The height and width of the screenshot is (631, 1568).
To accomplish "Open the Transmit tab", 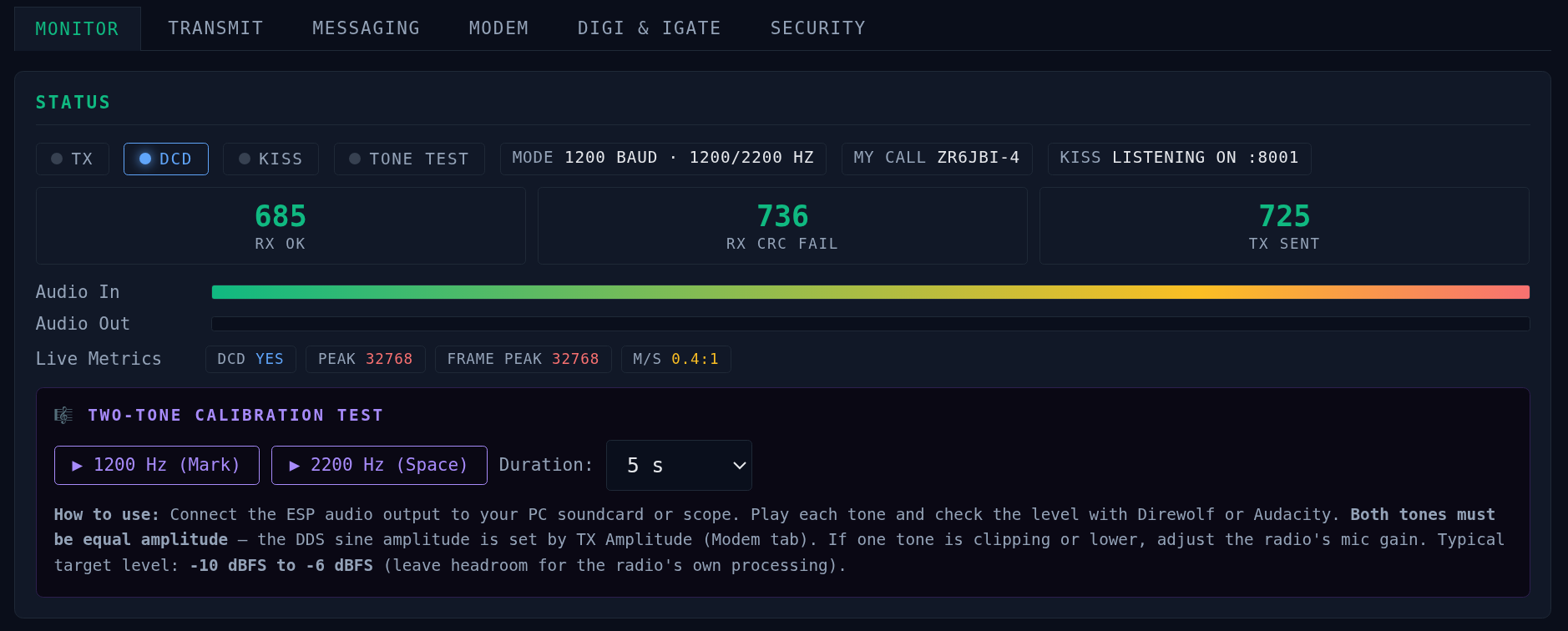I will (215, 28).
